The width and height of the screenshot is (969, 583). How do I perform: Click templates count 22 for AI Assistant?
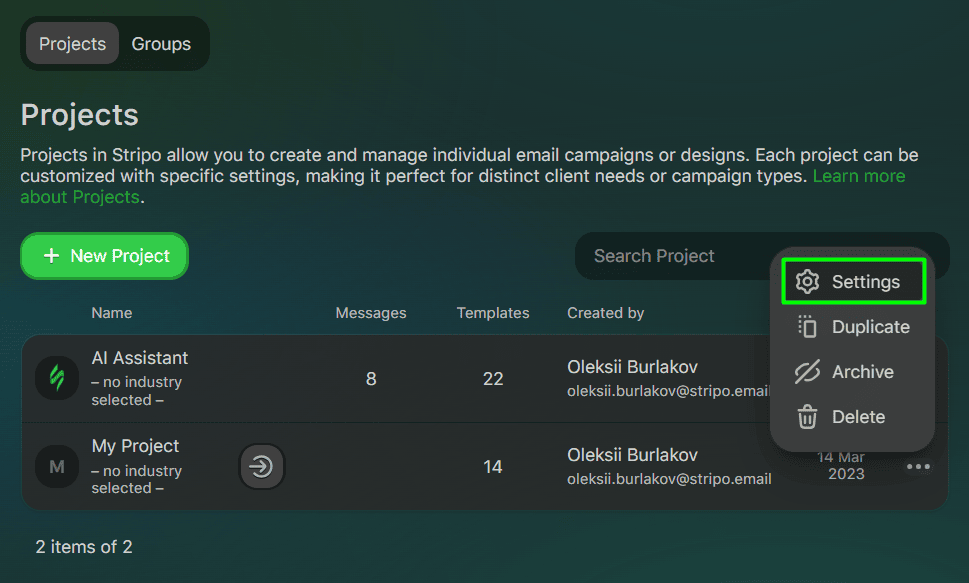(493, 378)
